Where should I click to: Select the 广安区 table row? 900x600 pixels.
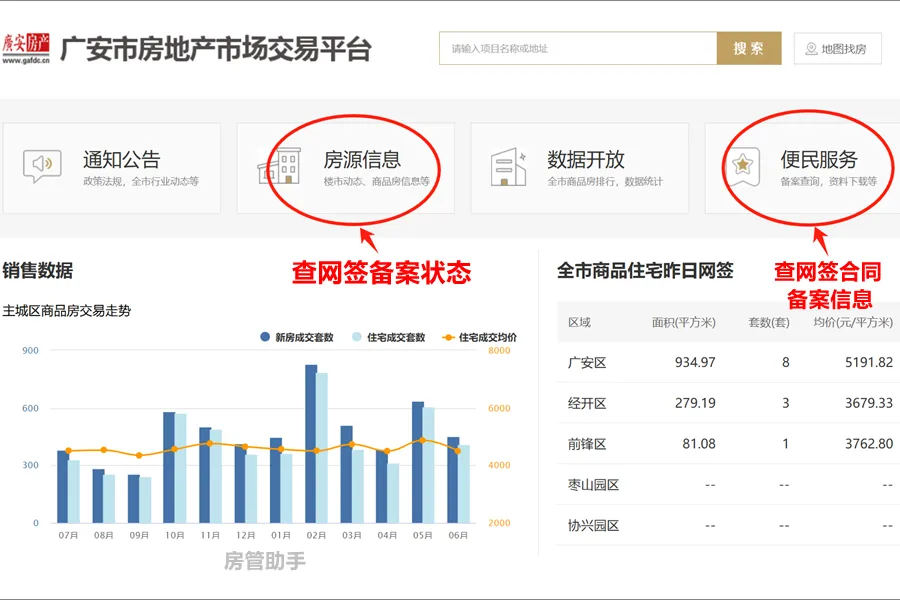coord(728,362)
